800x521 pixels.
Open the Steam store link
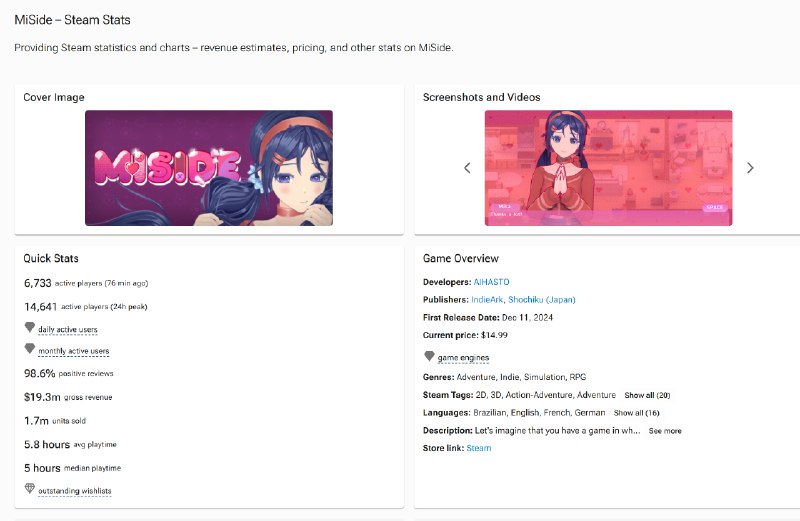[479, 448]
